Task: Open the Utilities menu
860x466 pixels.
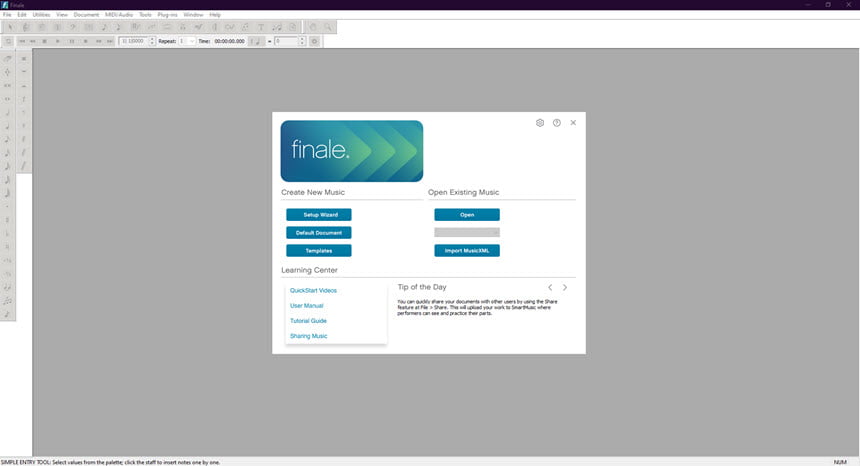Action: (41, 15)
